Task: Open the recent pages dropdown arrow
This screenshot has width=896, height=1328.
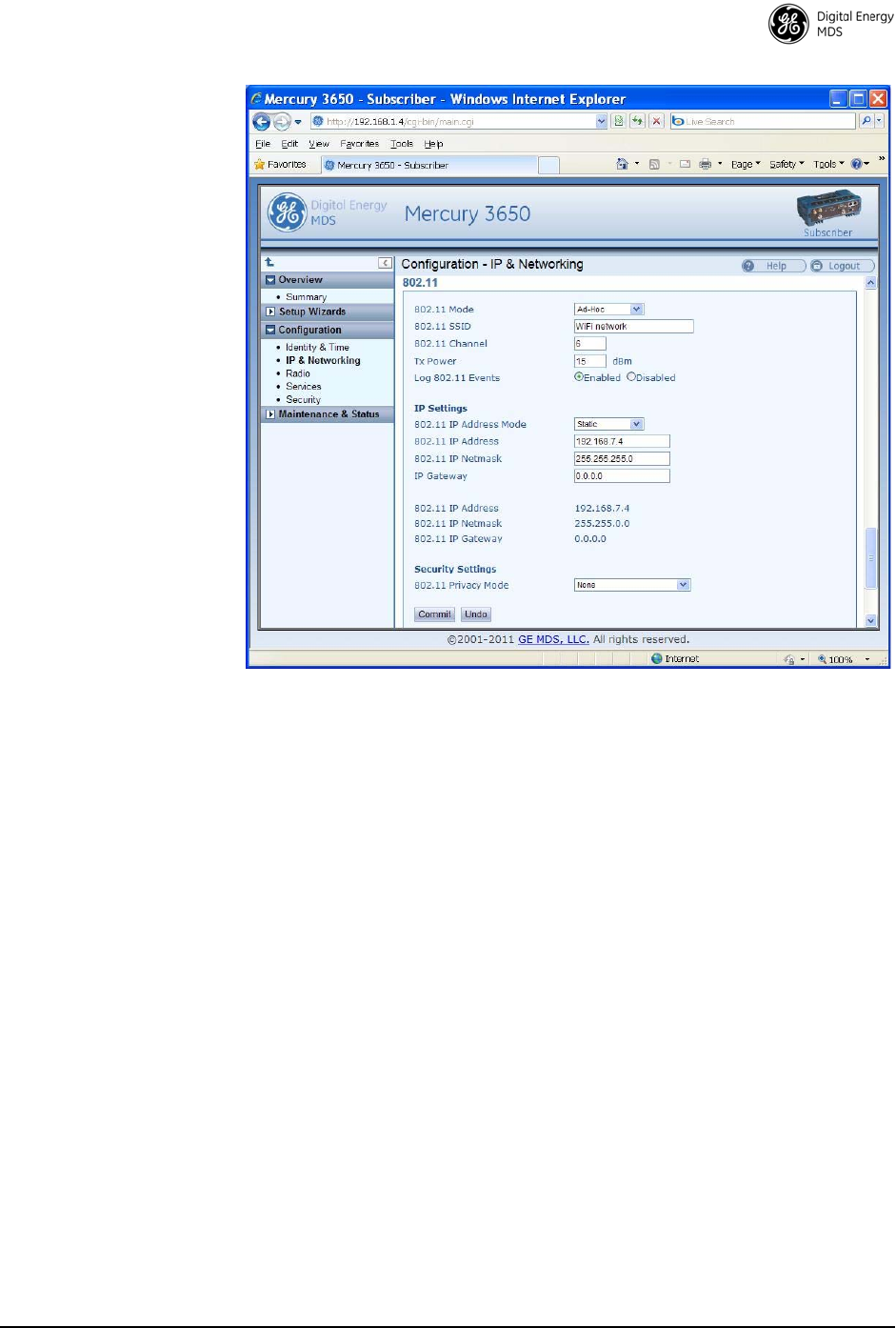Action: pos(298,122)
